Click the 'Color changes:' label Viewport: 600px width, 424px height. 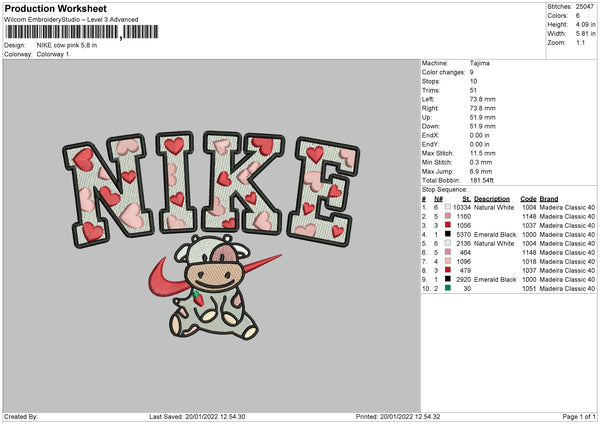click(x=443, y=72)
